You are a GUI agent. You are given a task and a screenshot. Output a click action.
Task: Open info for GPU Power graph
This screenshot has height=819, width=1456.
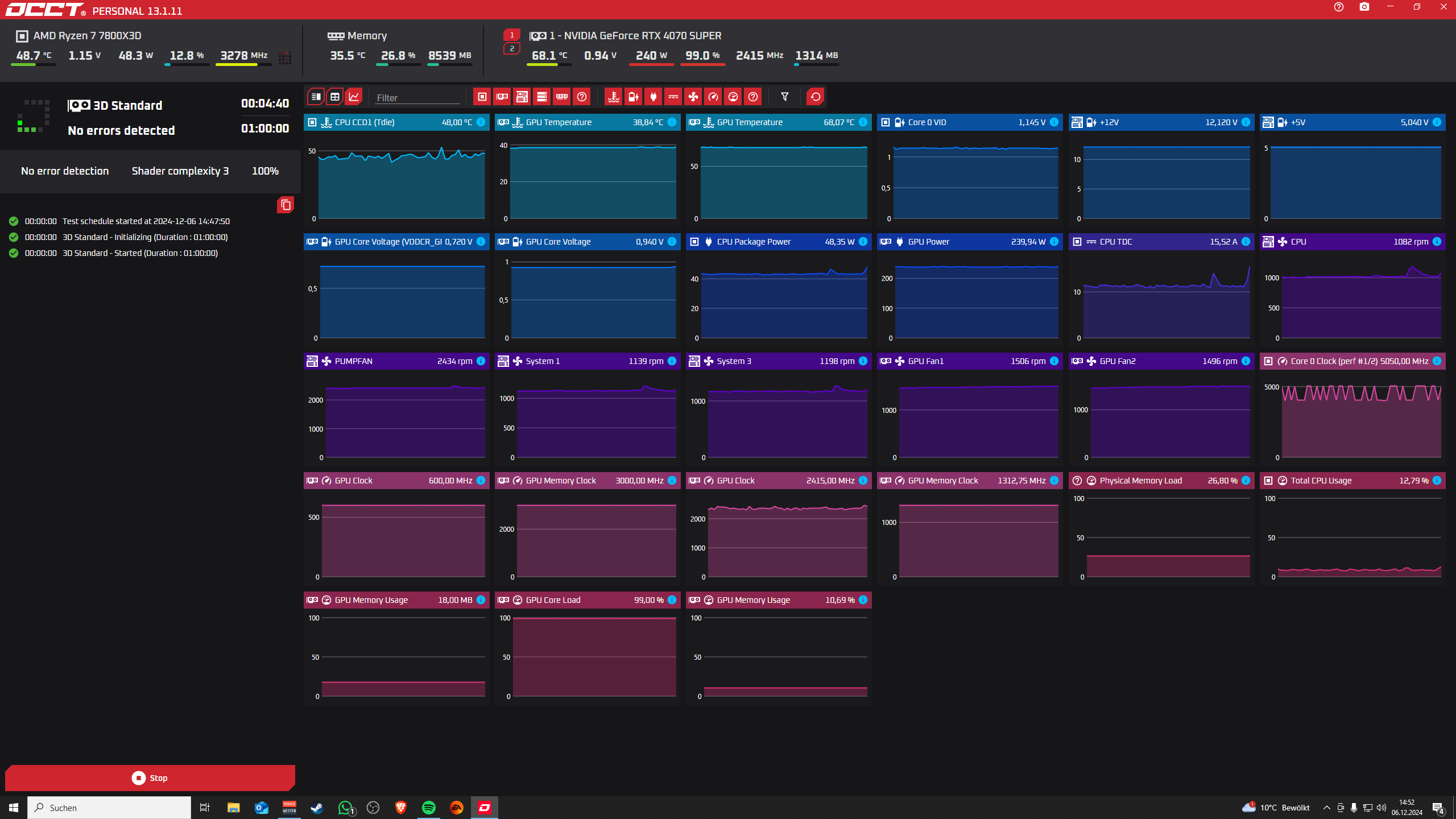1054,242
